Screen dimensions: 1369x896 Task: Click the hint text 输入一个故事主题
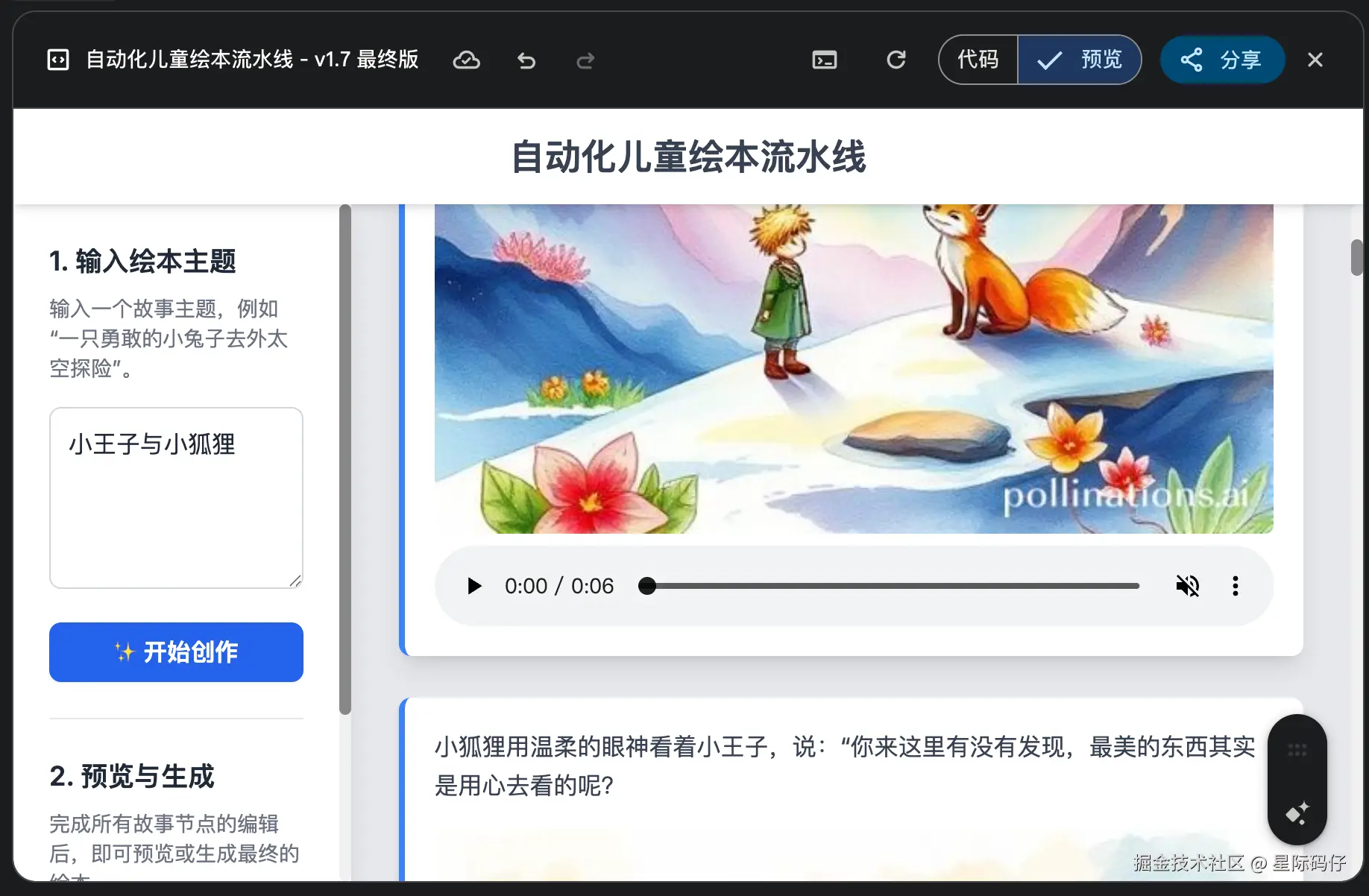click(x=169, y=338)
